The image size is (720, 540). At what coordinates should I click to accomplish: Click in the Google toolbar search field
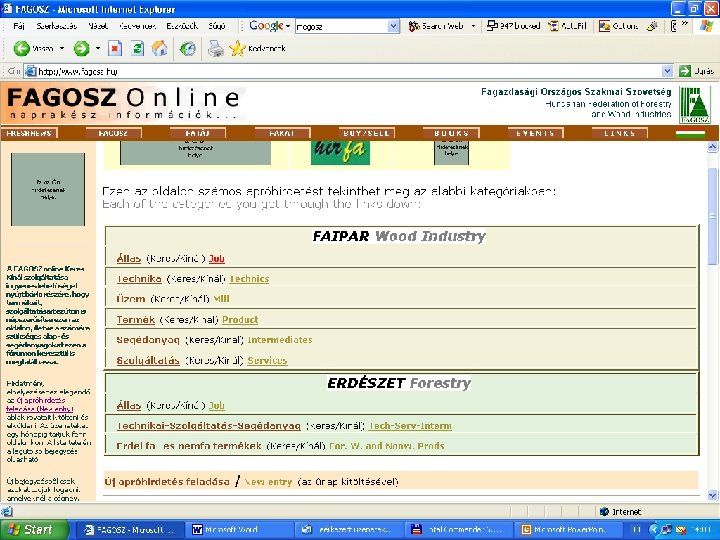point(342,26)
